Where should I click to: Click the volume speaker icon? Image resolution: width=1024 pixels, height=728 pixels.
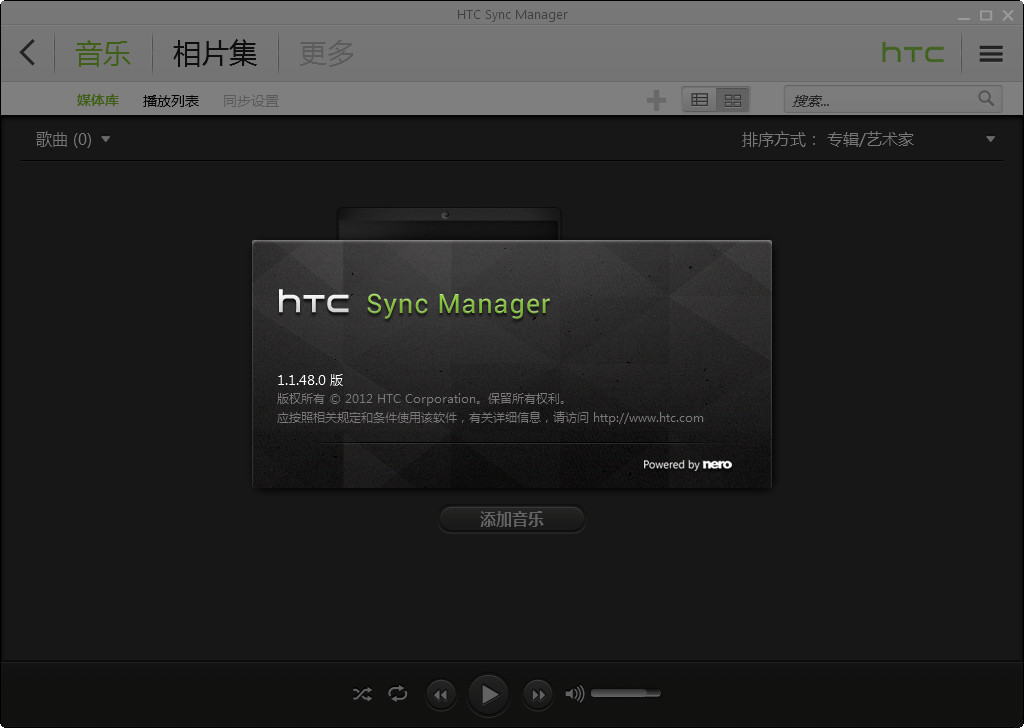click(573, 693)
